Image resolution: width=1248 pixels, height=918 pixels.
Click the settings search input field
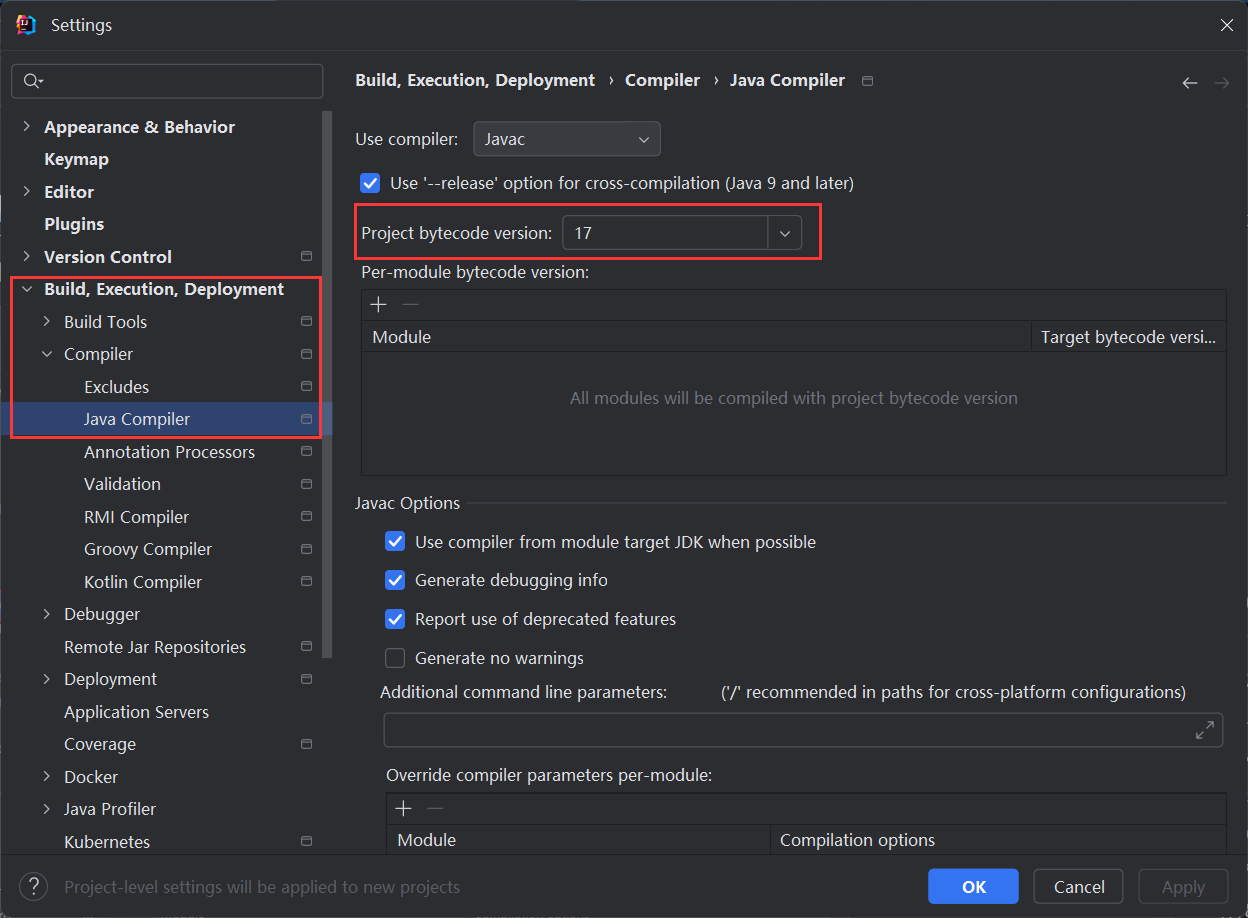[x=167, y=81]
